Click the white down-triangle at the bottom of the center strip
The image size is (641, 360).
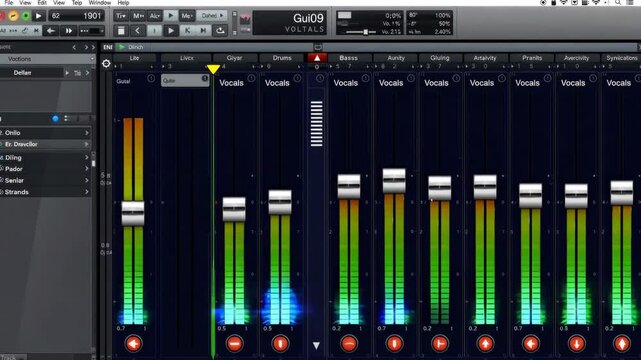[x=316, y=346]
